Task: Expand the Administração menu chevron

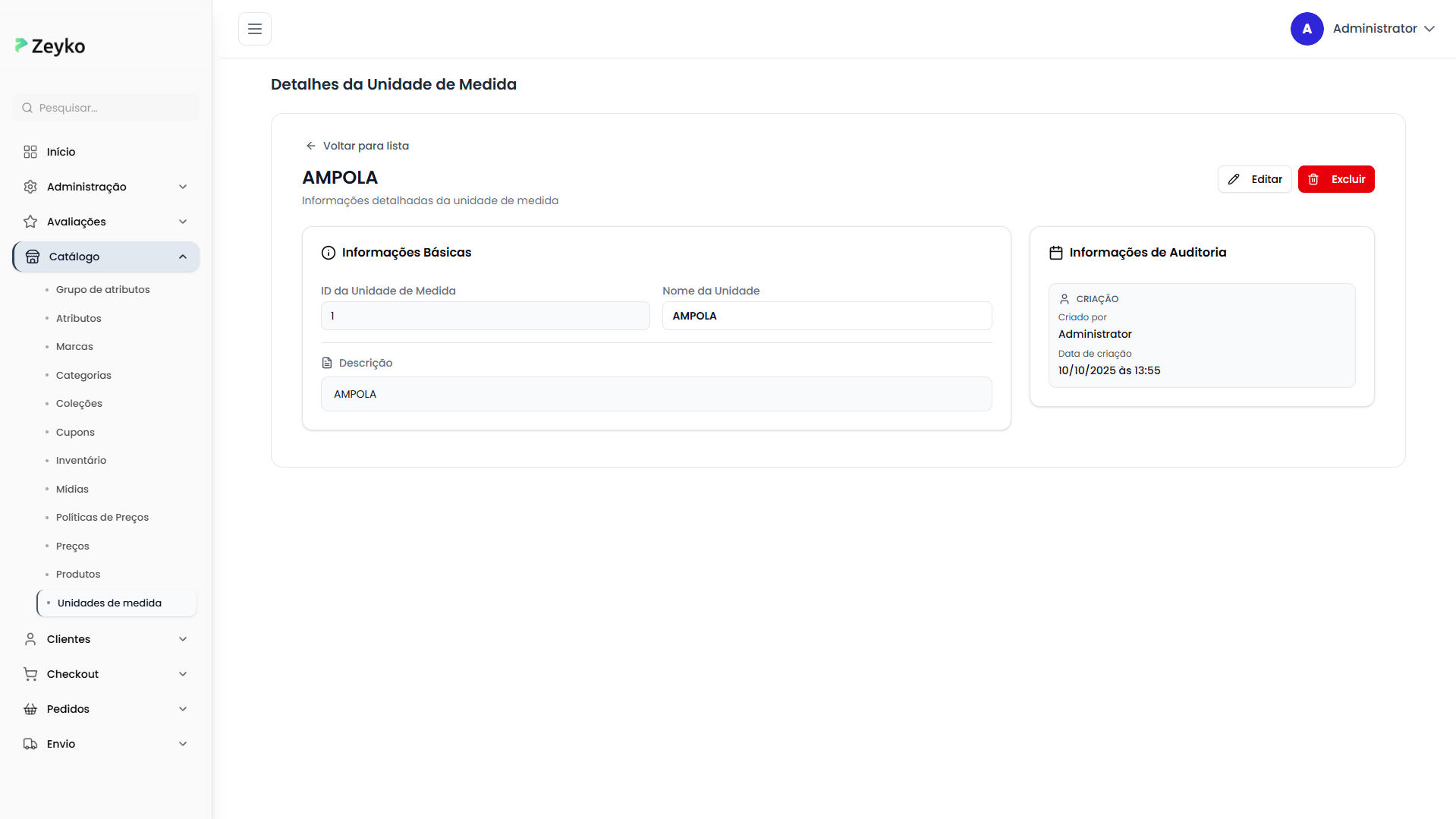Action: (x=183, y=187)
